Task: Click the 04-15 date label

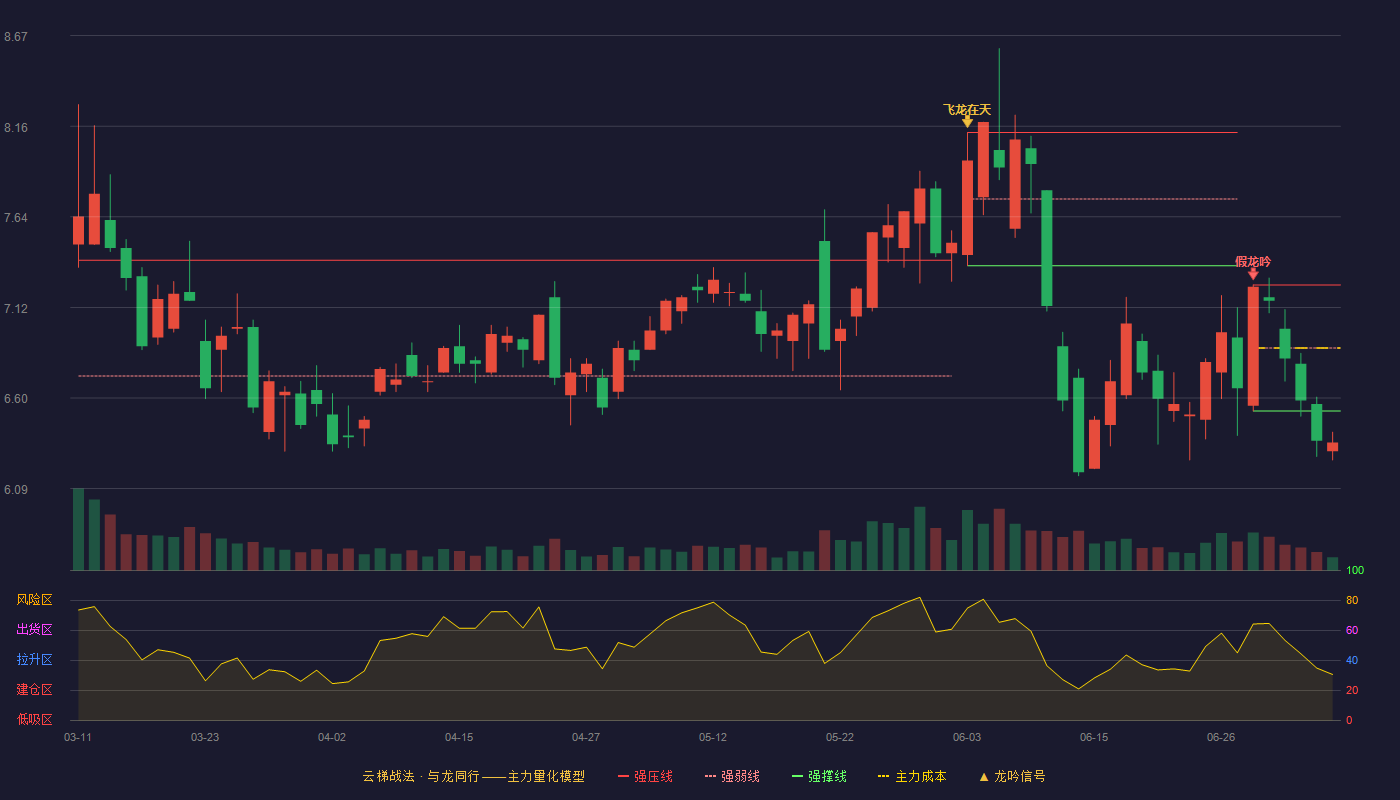Action: point(459,737)
